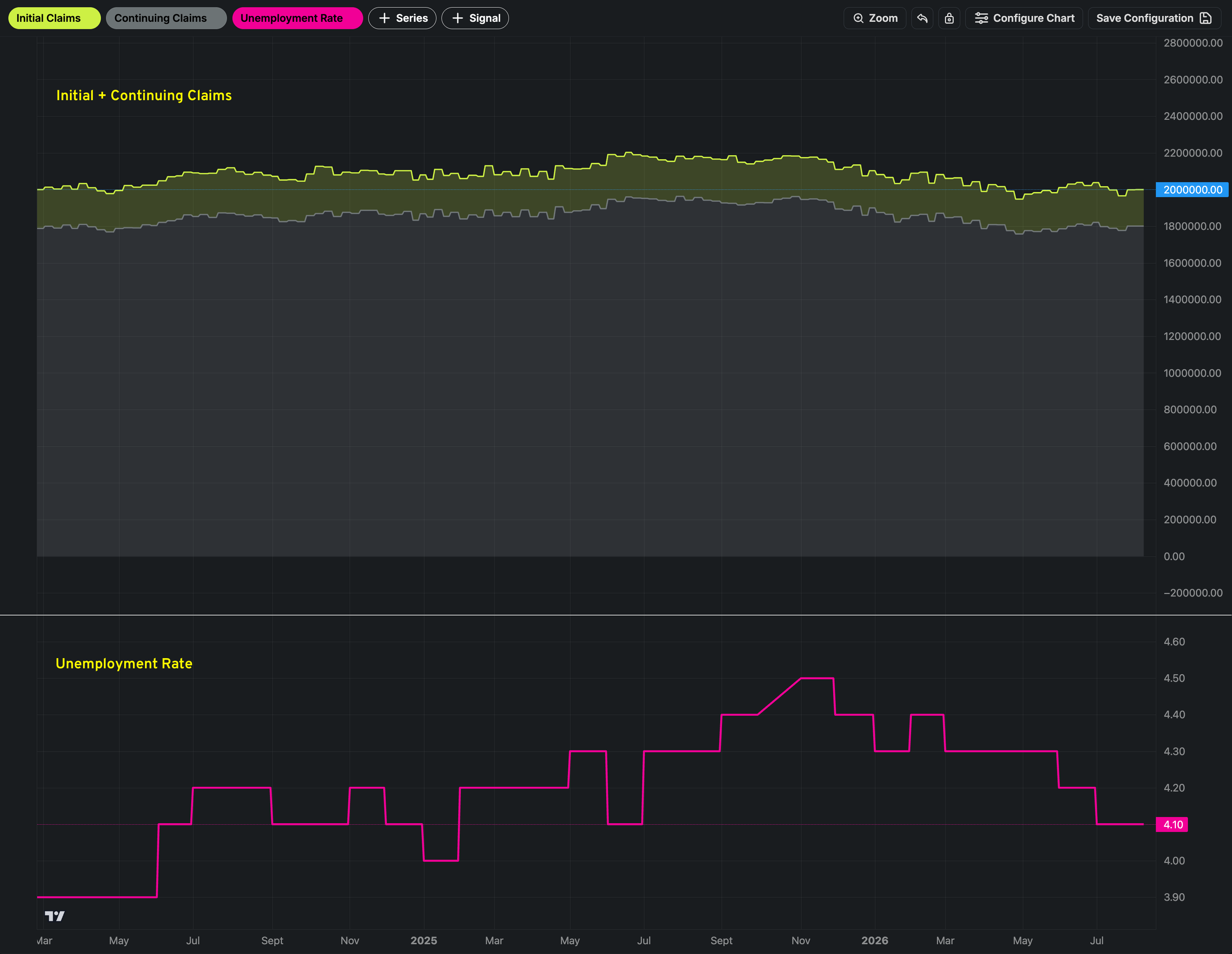This screenshot has width=1232, height=954.
Task: Click the 0.00 axis label
Action: (x=1174, y=557)
